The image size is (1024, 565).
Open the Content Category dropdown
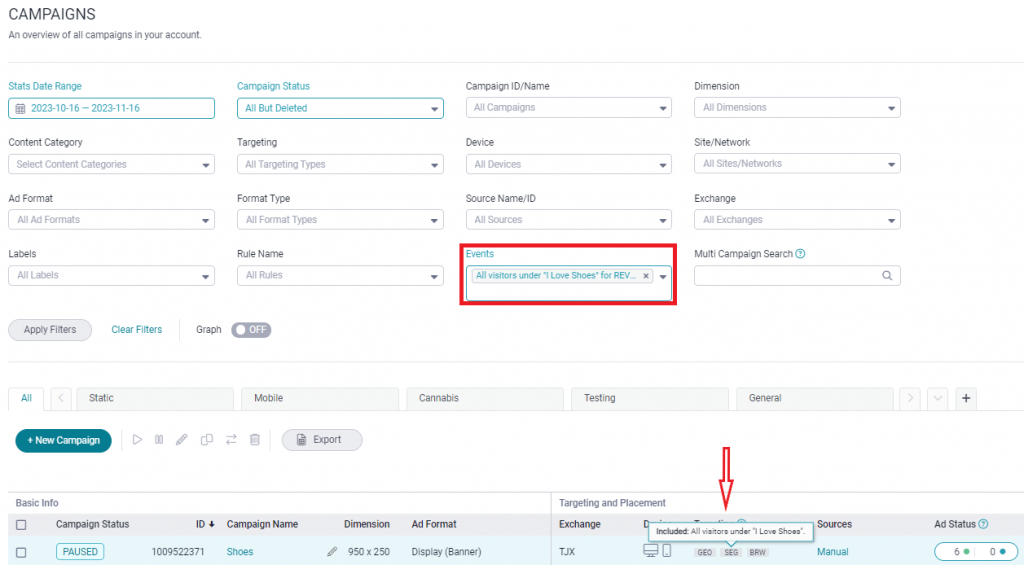112,165
